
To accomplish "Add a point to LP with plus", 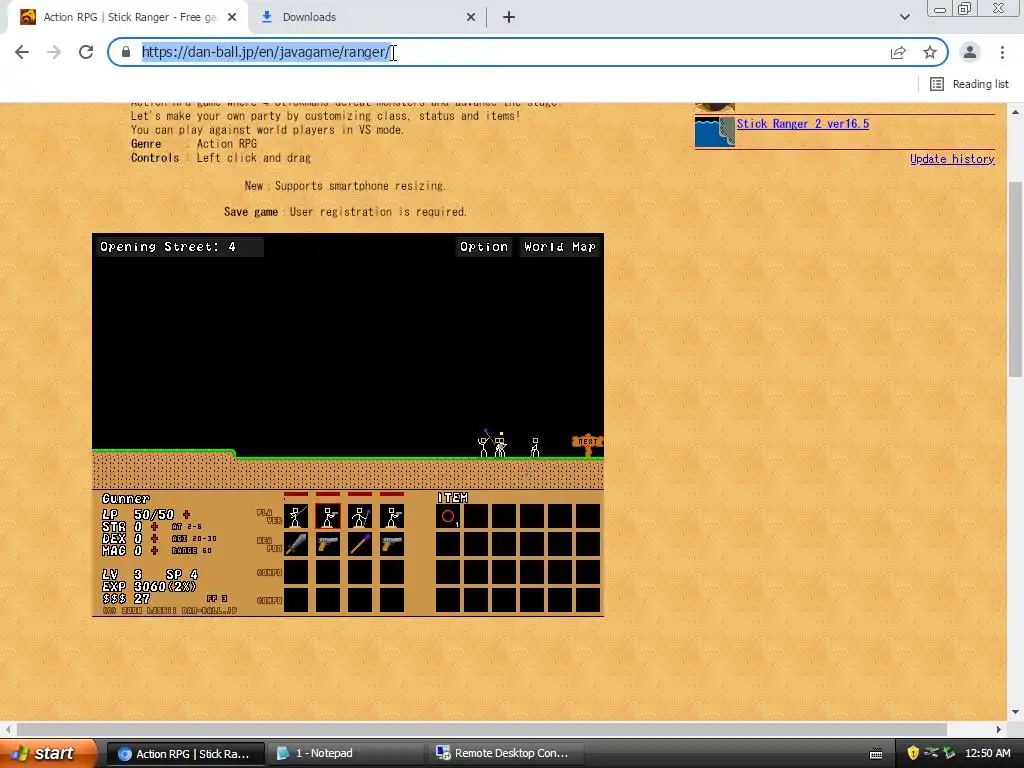I will point(186,515).
